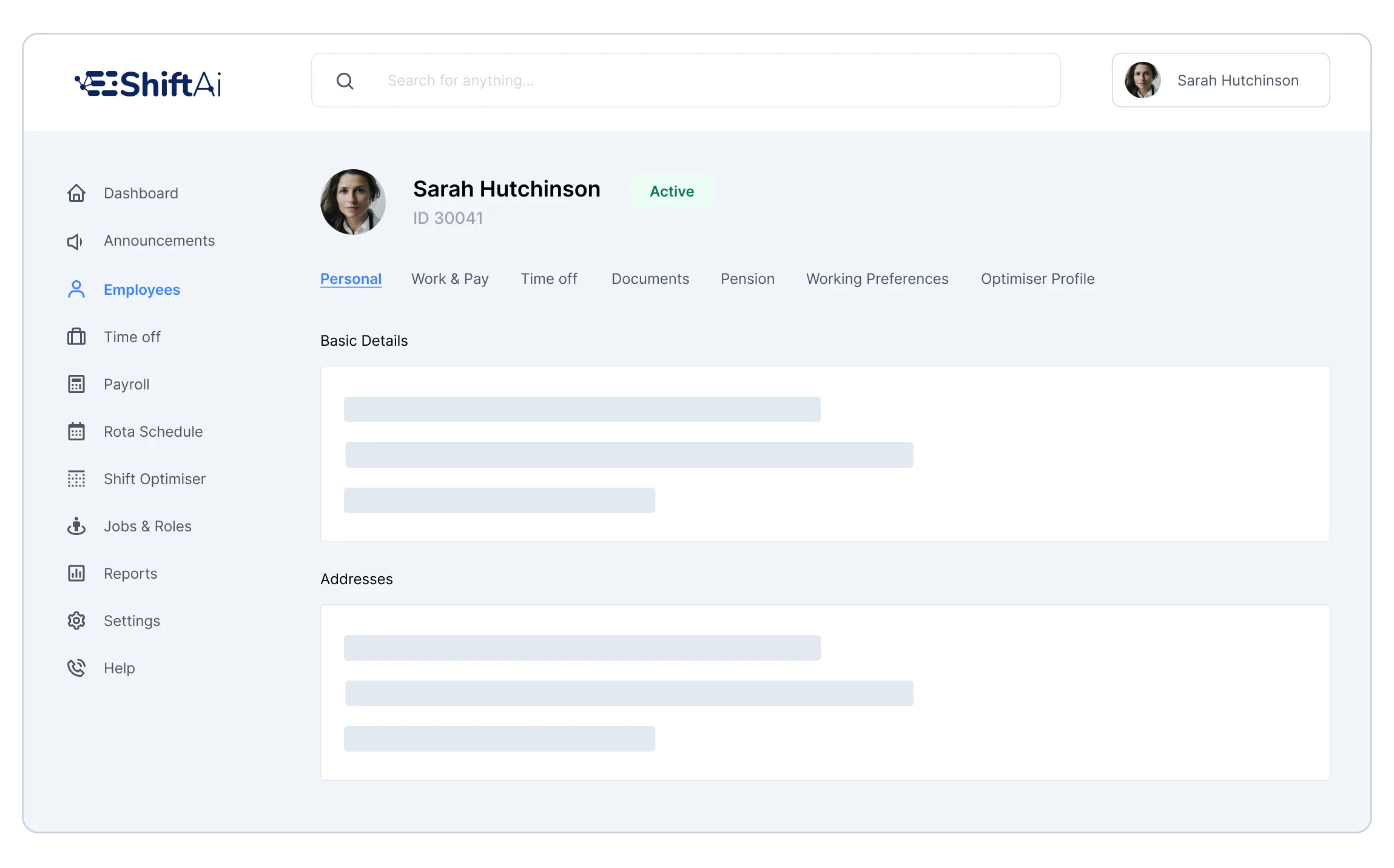1394x868 pixels.
Task: Click the Dashboard home icon
Action: click(x=76, y=193)
